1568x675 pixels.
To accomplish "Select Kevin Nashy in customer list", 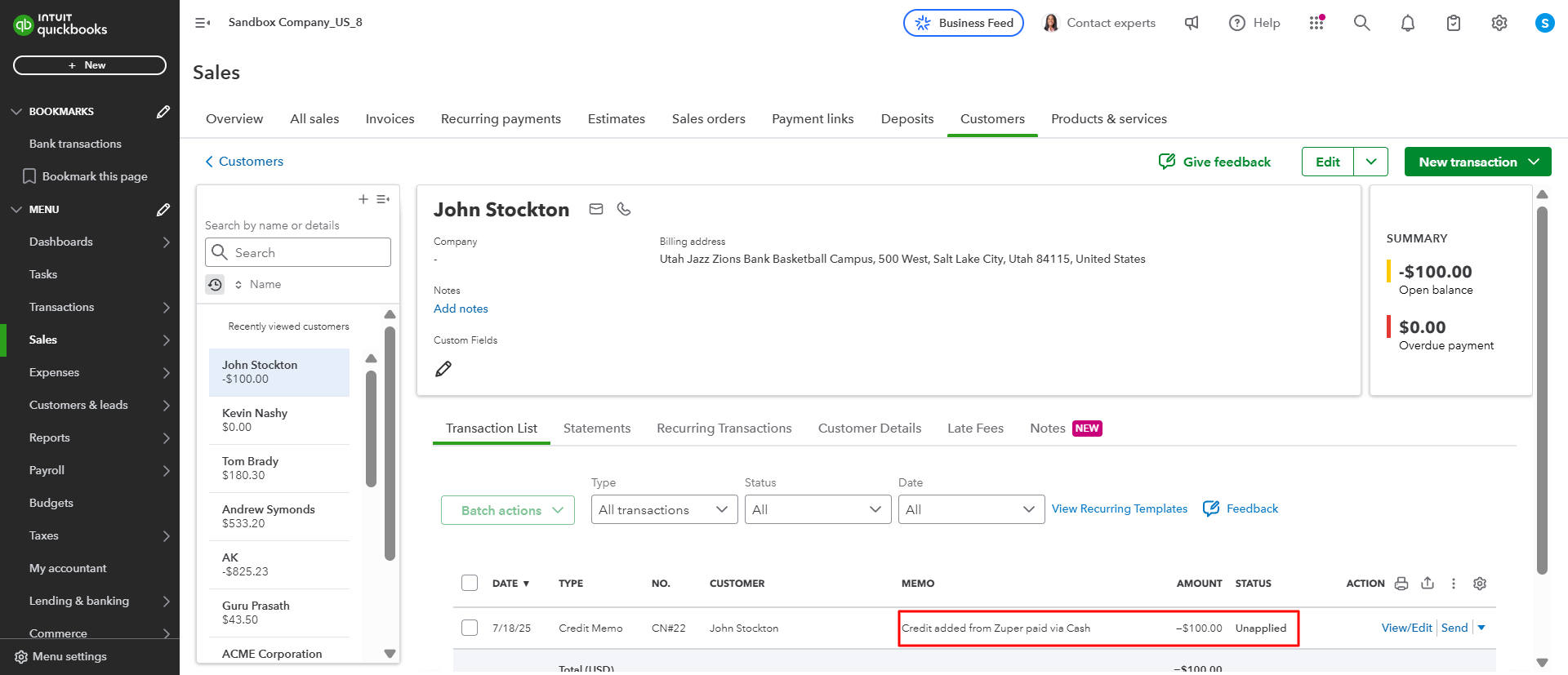I will [x=279, y=420].
